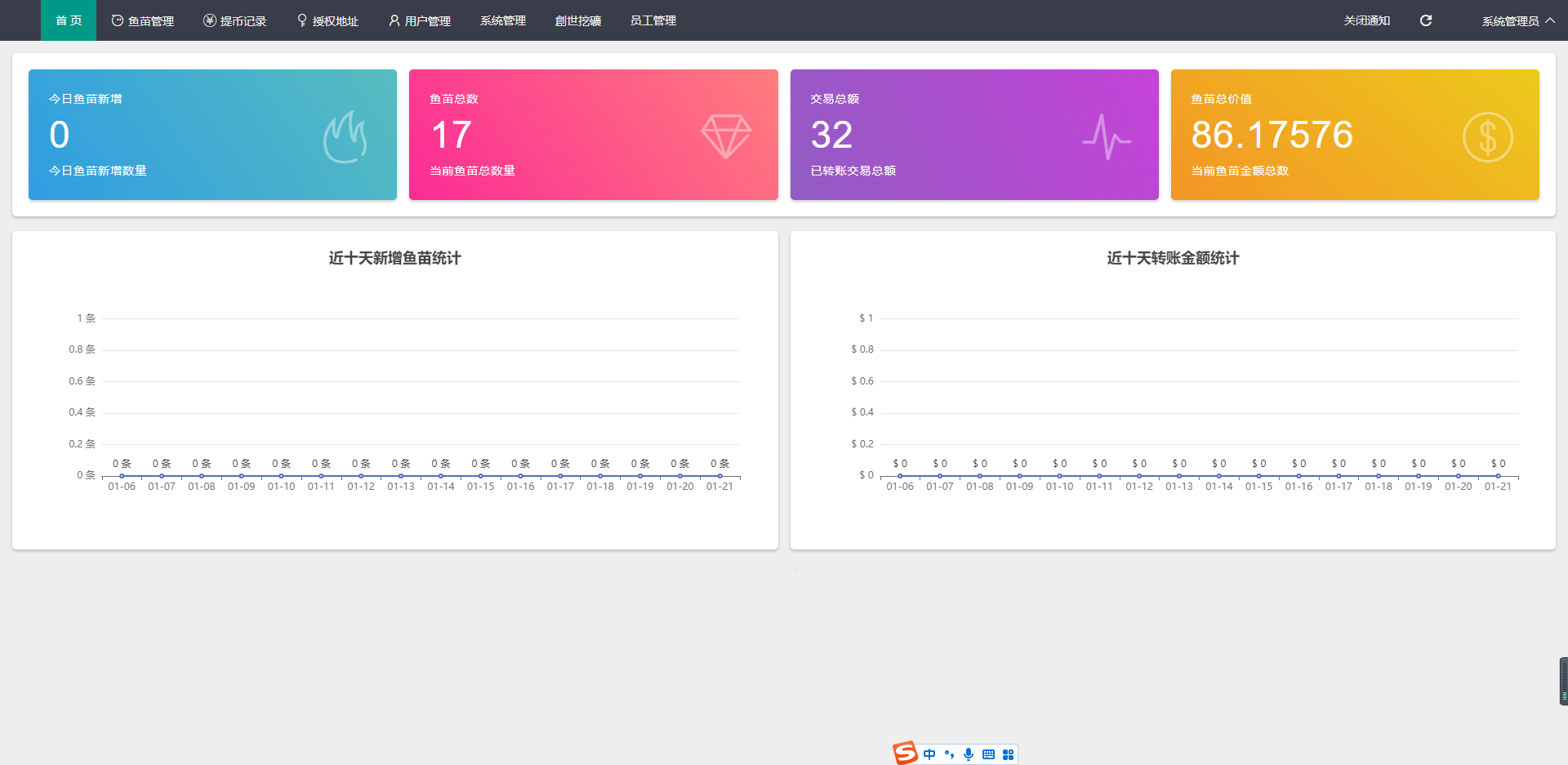Click the microphone icon on the input bar
Image resolution: width=1568 pixels, height=765 pixels.
(x=969, y=754)
